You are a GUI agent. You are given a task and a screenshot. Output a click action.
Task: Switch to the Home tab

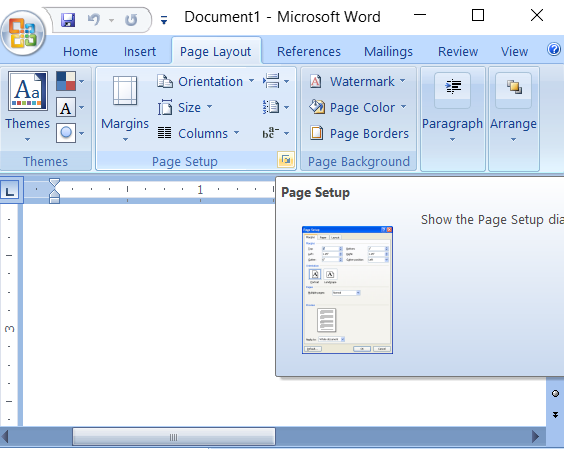click(80, 51)
